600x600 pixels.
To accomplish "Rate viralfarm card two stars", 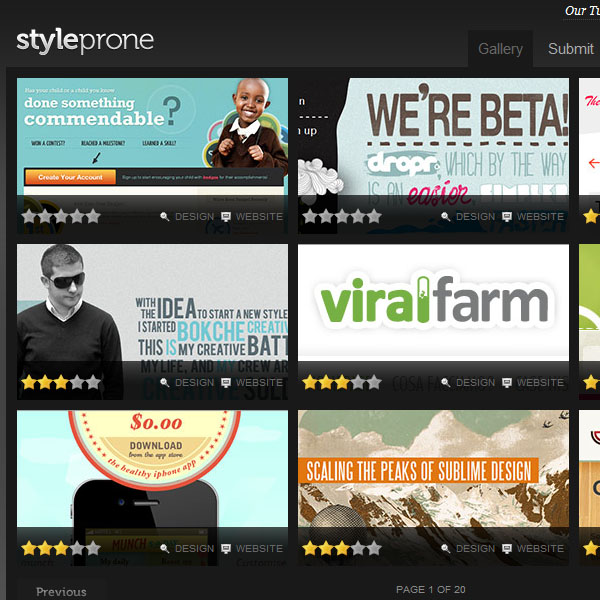I will (326, 382).
